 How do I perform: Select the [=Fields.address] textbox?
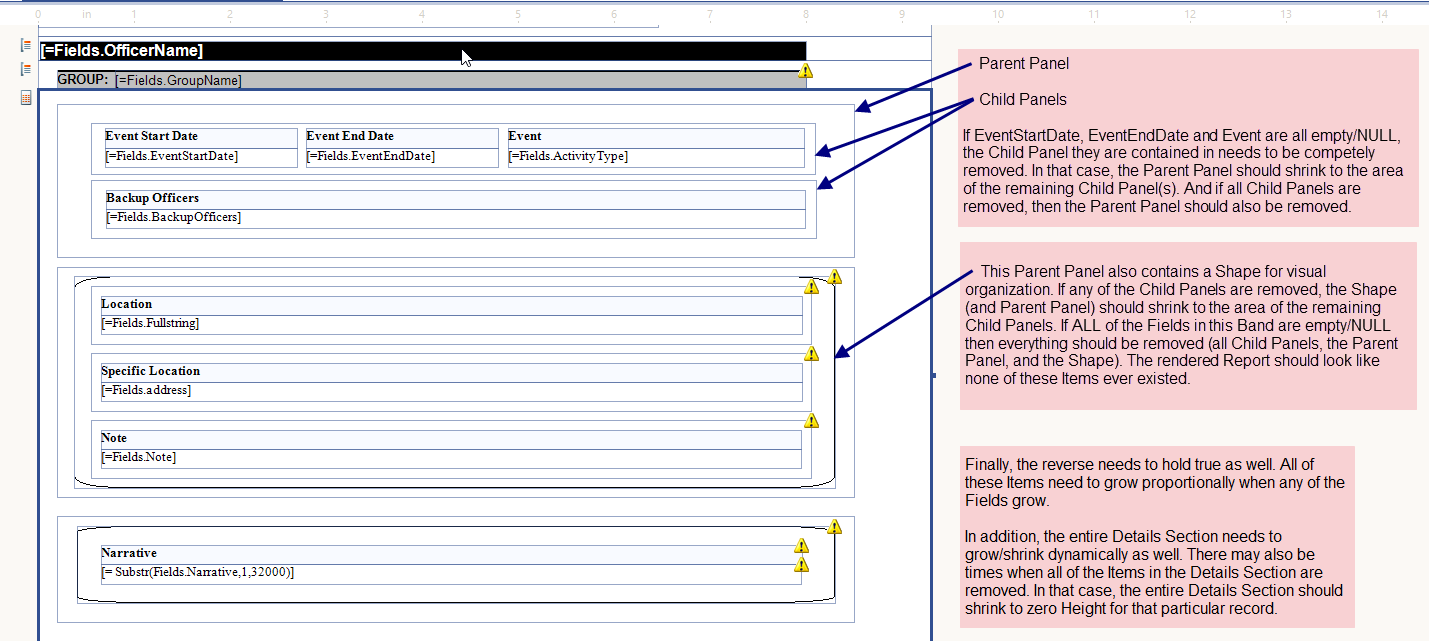pos(451,392)
